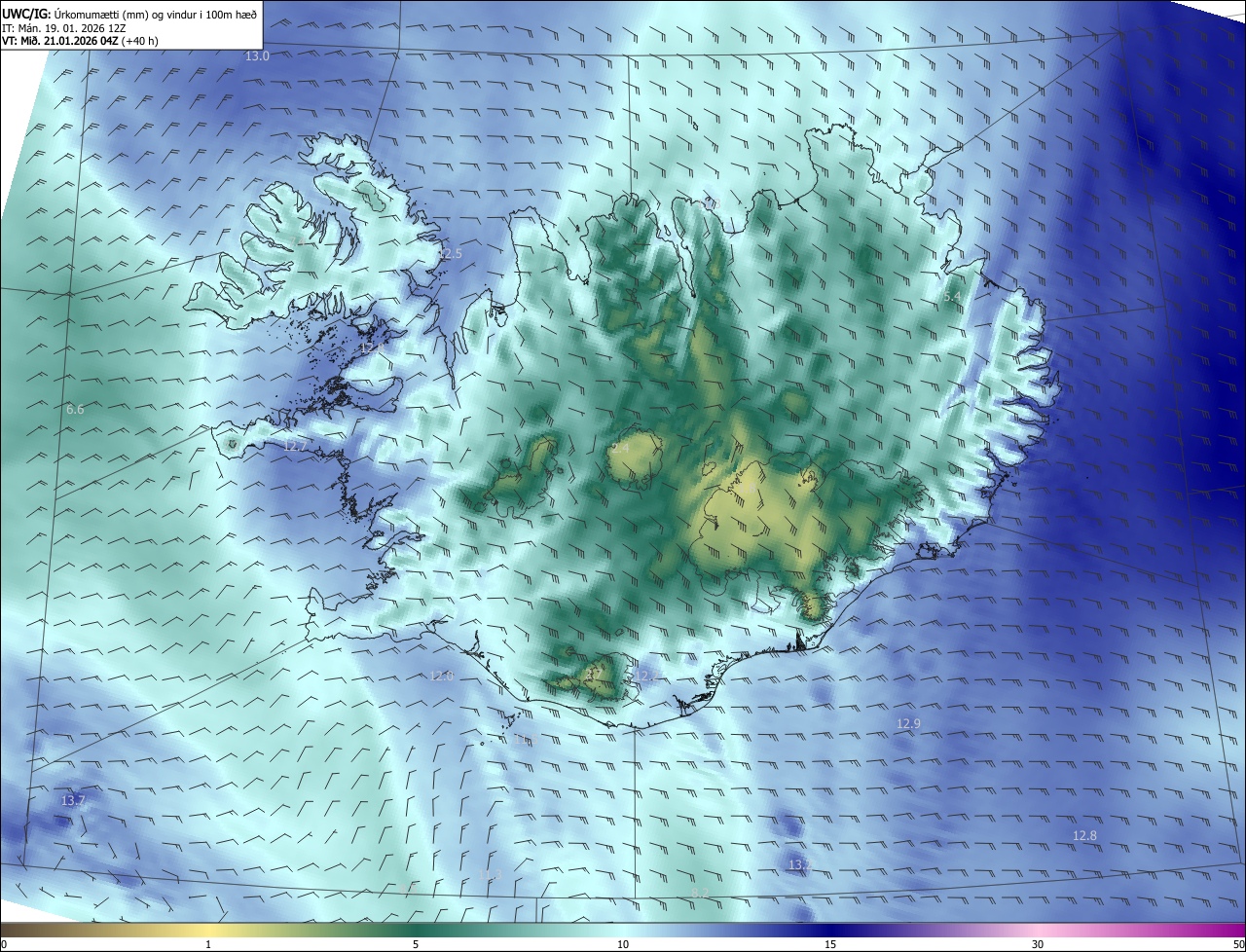Click the map value label '12.8' in the southeast

click(x=1084, y=836)
